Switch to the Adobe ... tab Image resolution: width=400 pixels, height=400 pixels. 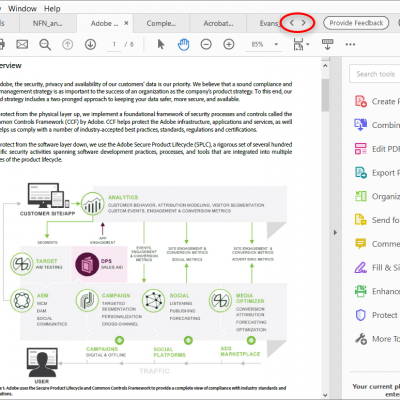104,23
